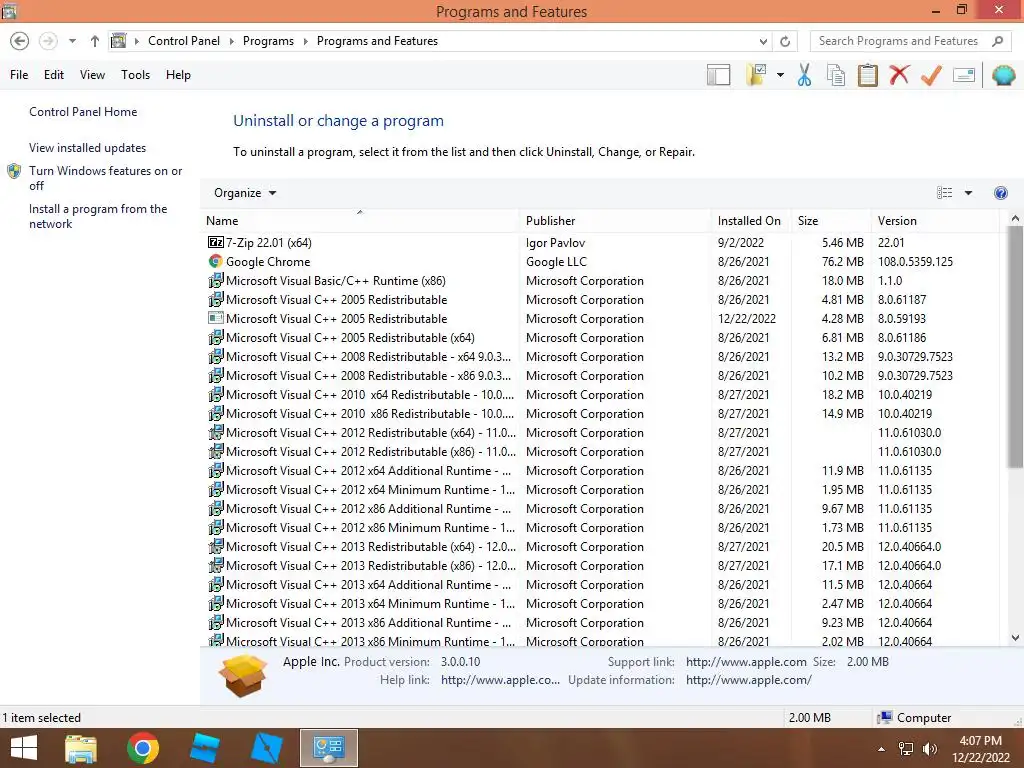Image resolution: width=1024 pixels, height=768 pixels.
Task: Click the Paste clipboard toolbar icon
Action: tap(867, 75)
